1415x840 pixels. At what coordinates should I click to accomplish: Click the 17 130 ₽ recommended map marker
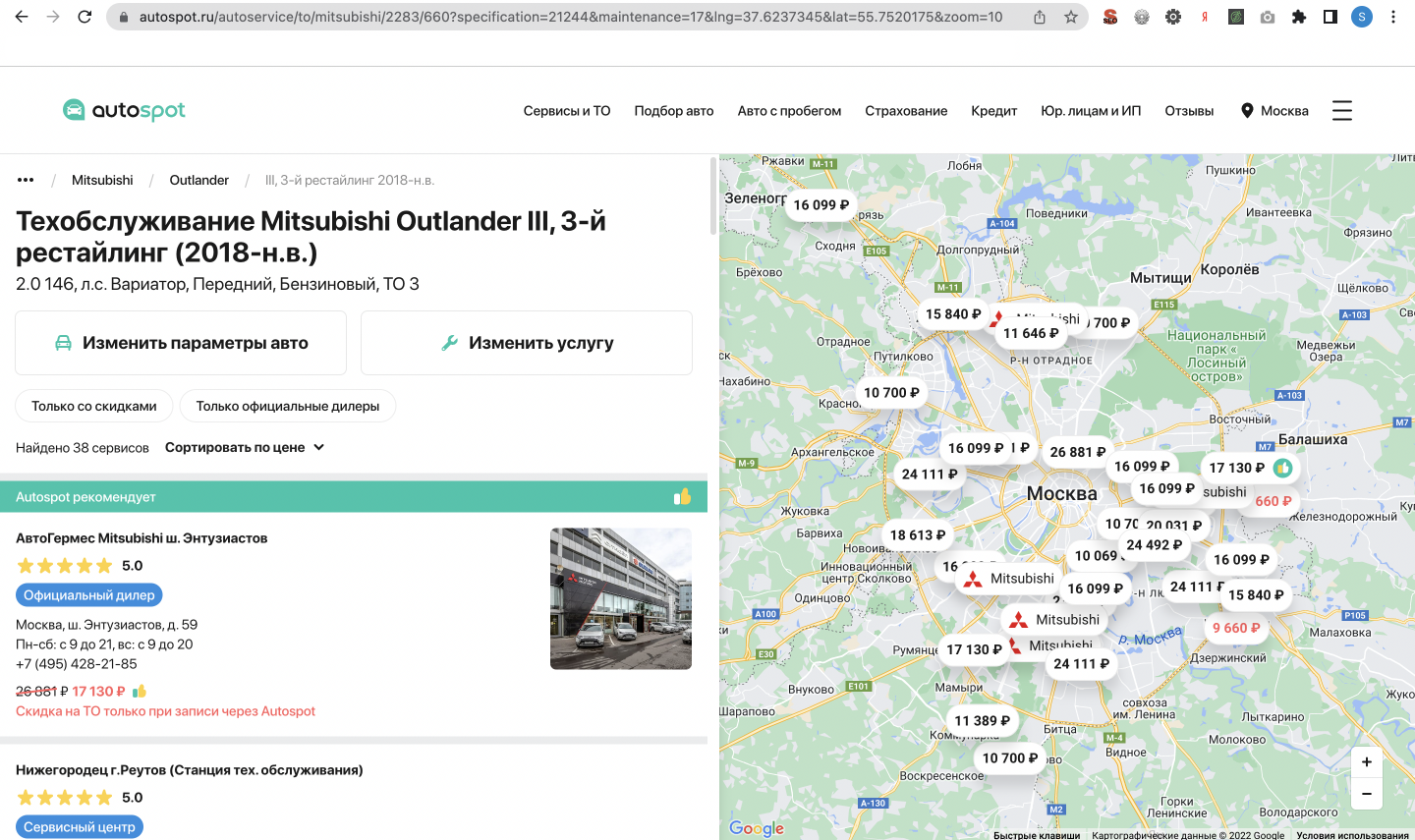pyautogui.click(x=1250, y=468)
